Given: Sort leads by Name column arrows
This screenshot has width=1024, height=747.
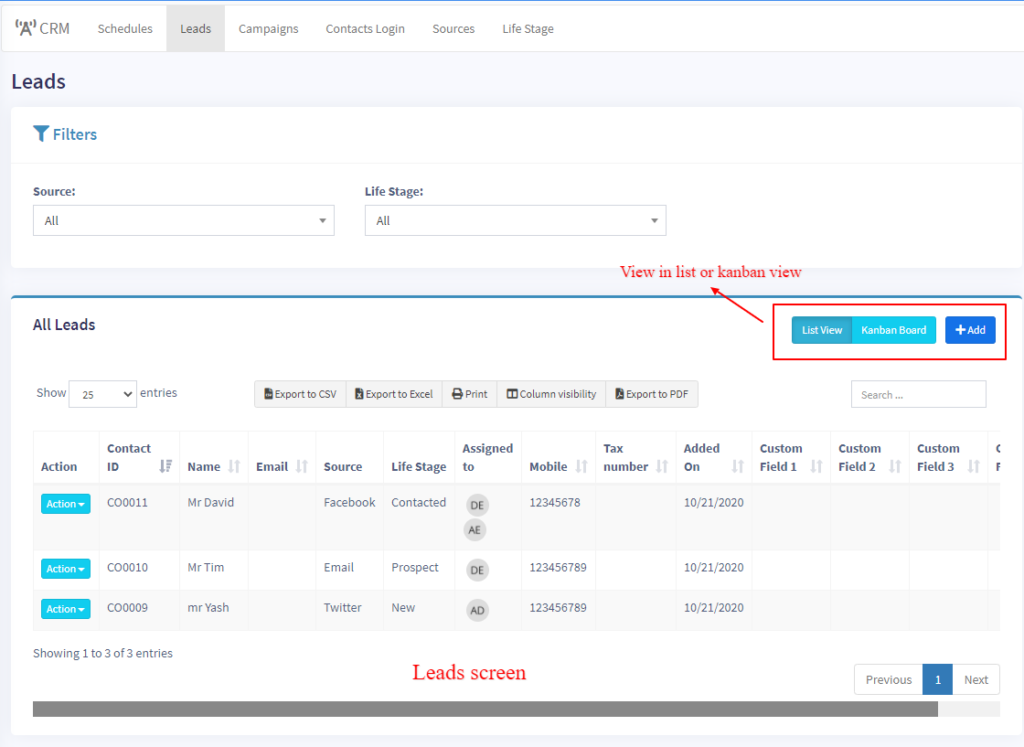Looking at the screenshot, I should 234,466.
